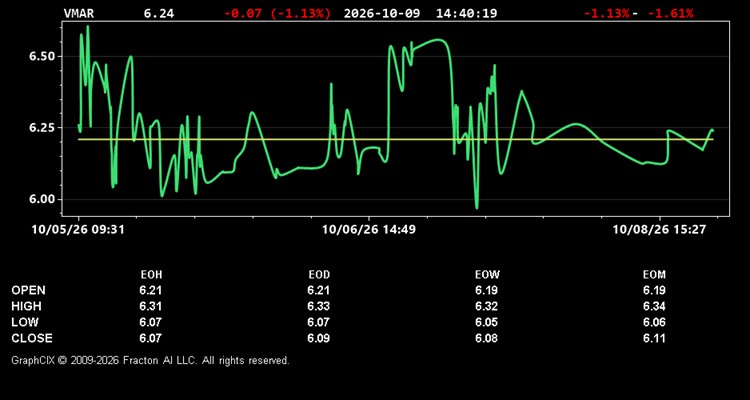Click the -0.07 (-1.13%) change value
Image resolution: width=750 pixels, height=400 pixels.
277,13
